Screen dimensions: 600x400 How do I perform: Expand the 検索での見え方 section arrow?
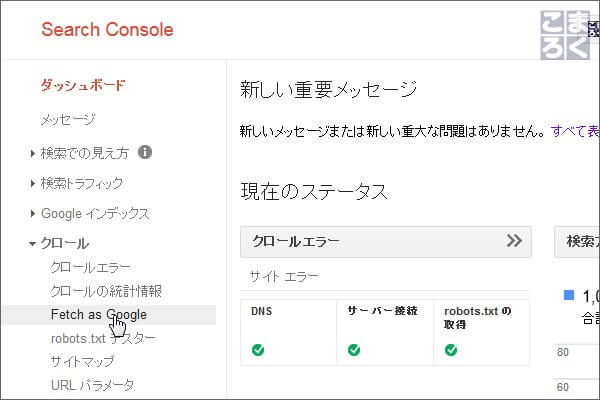[x=33, y=153]
